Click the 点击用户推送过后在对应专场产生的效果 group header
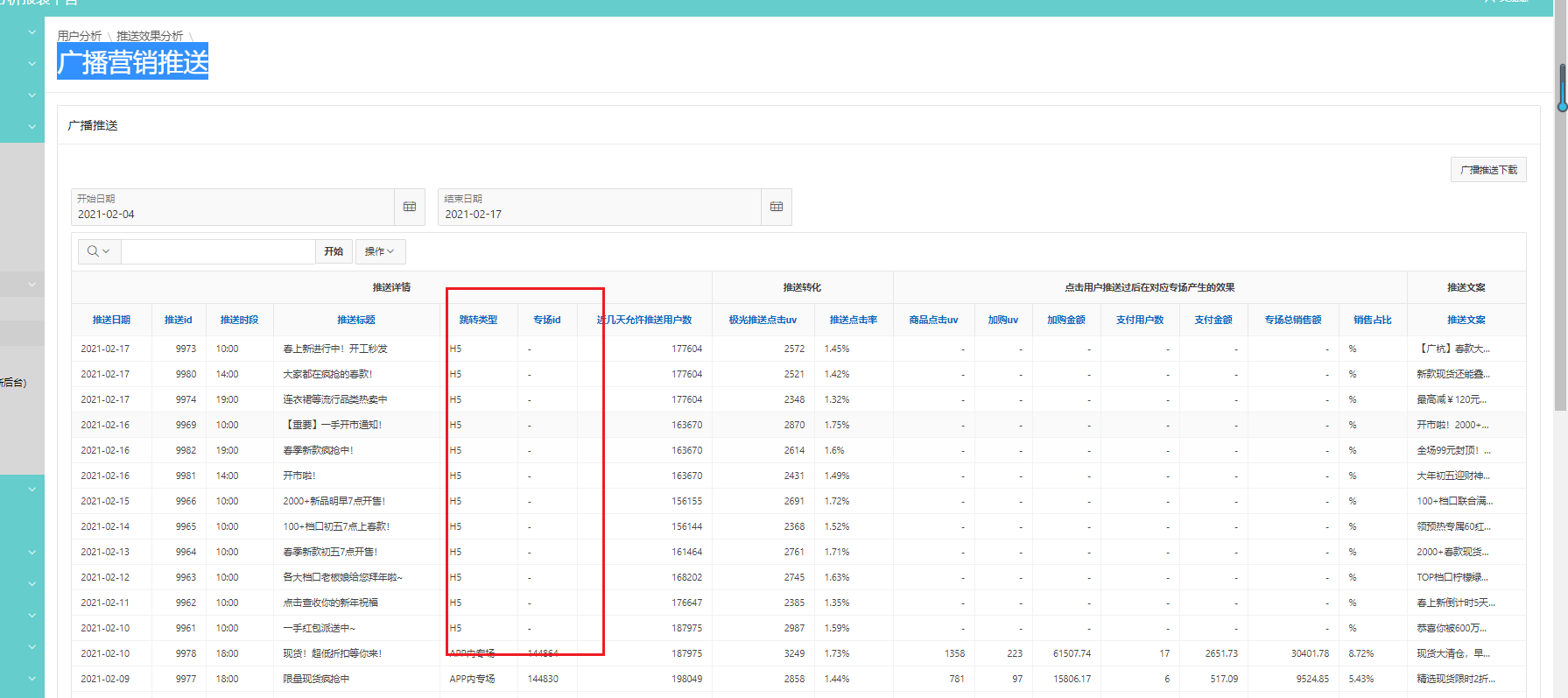This screenshot has height=698, width=1568. [x=1150, y=287]
